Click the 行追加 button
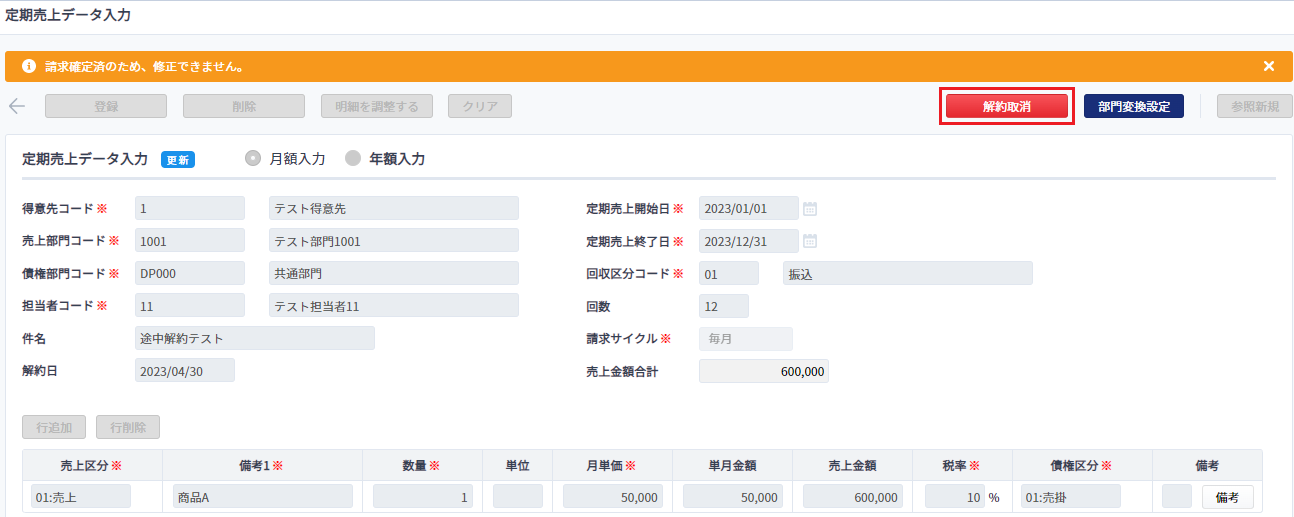 [x=54, y=427]
